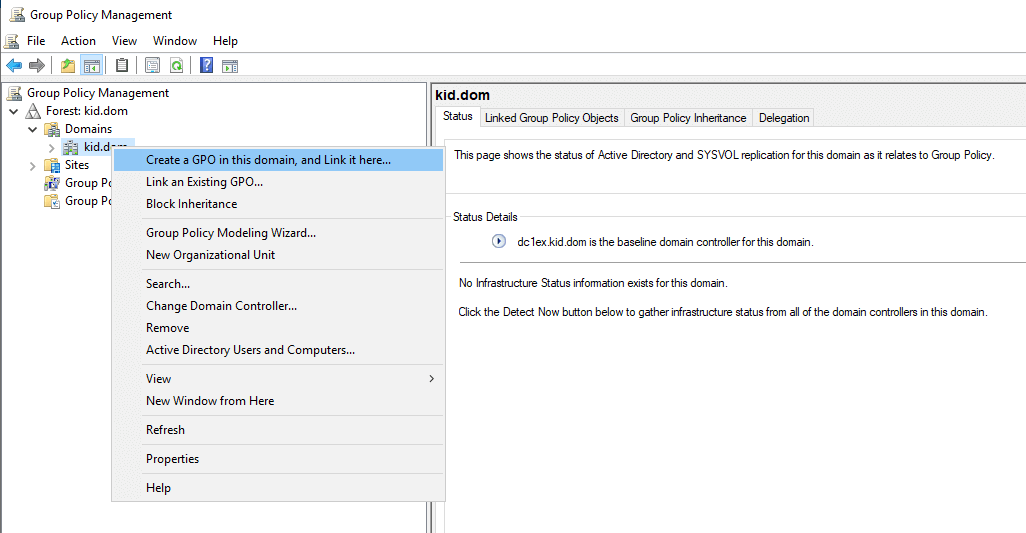The width and height of the screenshot is (1026, 533).
Task: Toggle Show/Hide Console Tree toolbar button
Action: pyautogui.click(x=91, y=66)
